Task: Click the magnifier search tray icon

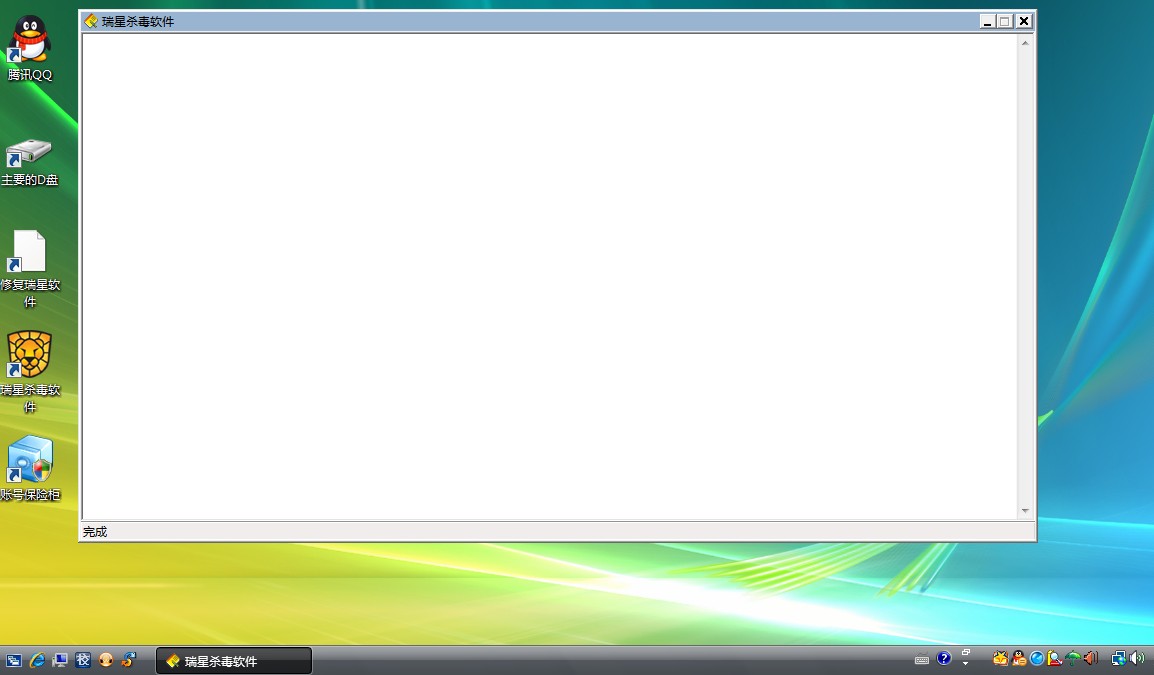Action: pyautogui.click(x=1055, y=658)
